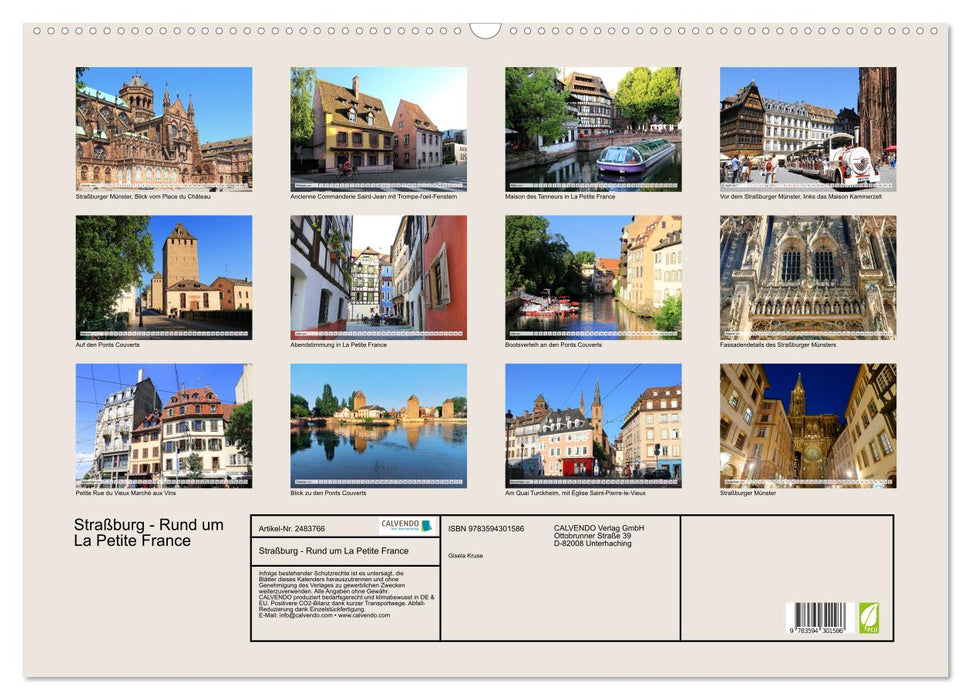Click the www.calvendo.com web address
This screenshot has height=700, width=971.
coord(364,615)
